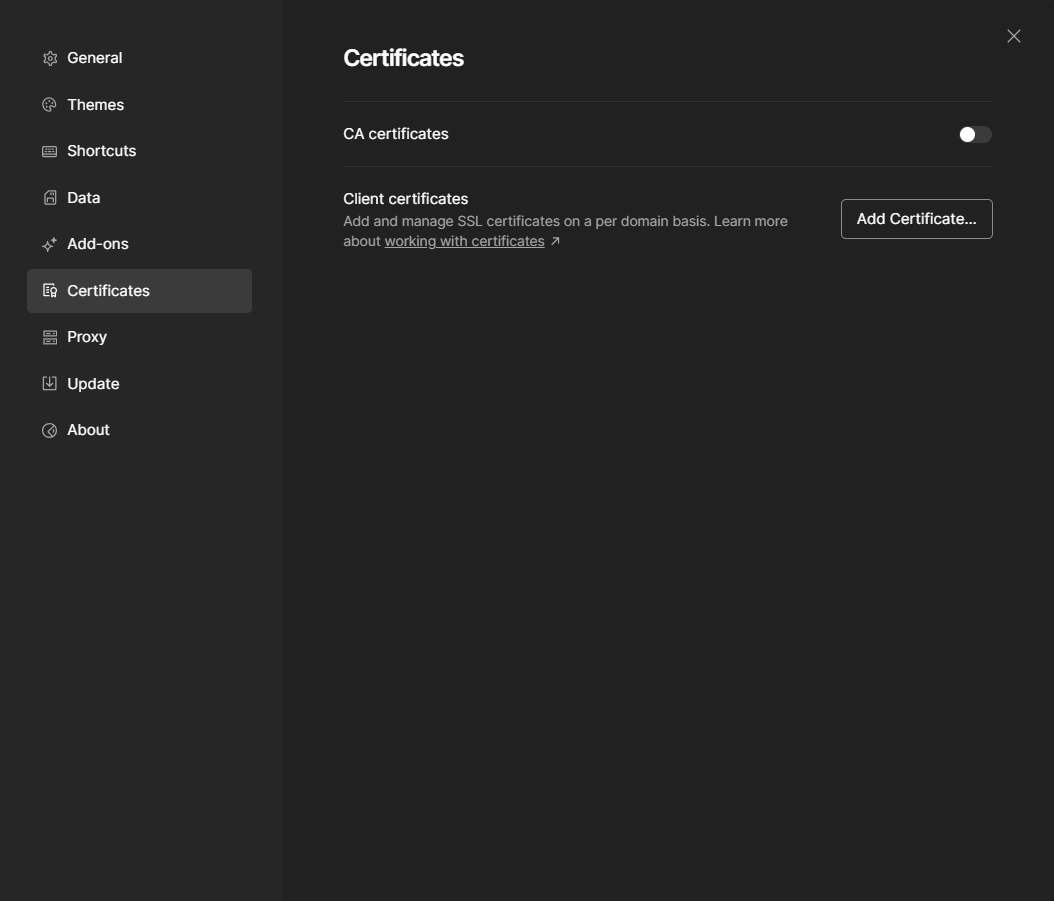The height and width of the screenshot is (901, 1054).
Task: Open the working with certificates link
Action: pos(464,241)
